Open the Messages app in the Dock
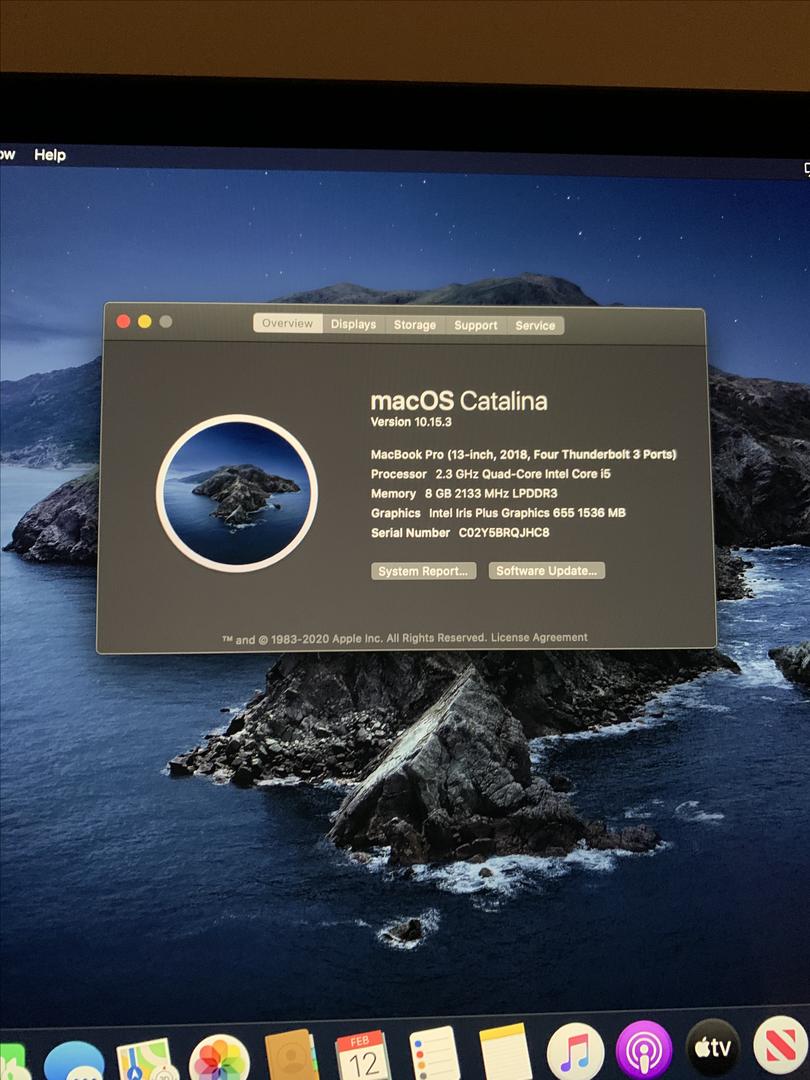 pyautogui.click(x=74, y=1061)
